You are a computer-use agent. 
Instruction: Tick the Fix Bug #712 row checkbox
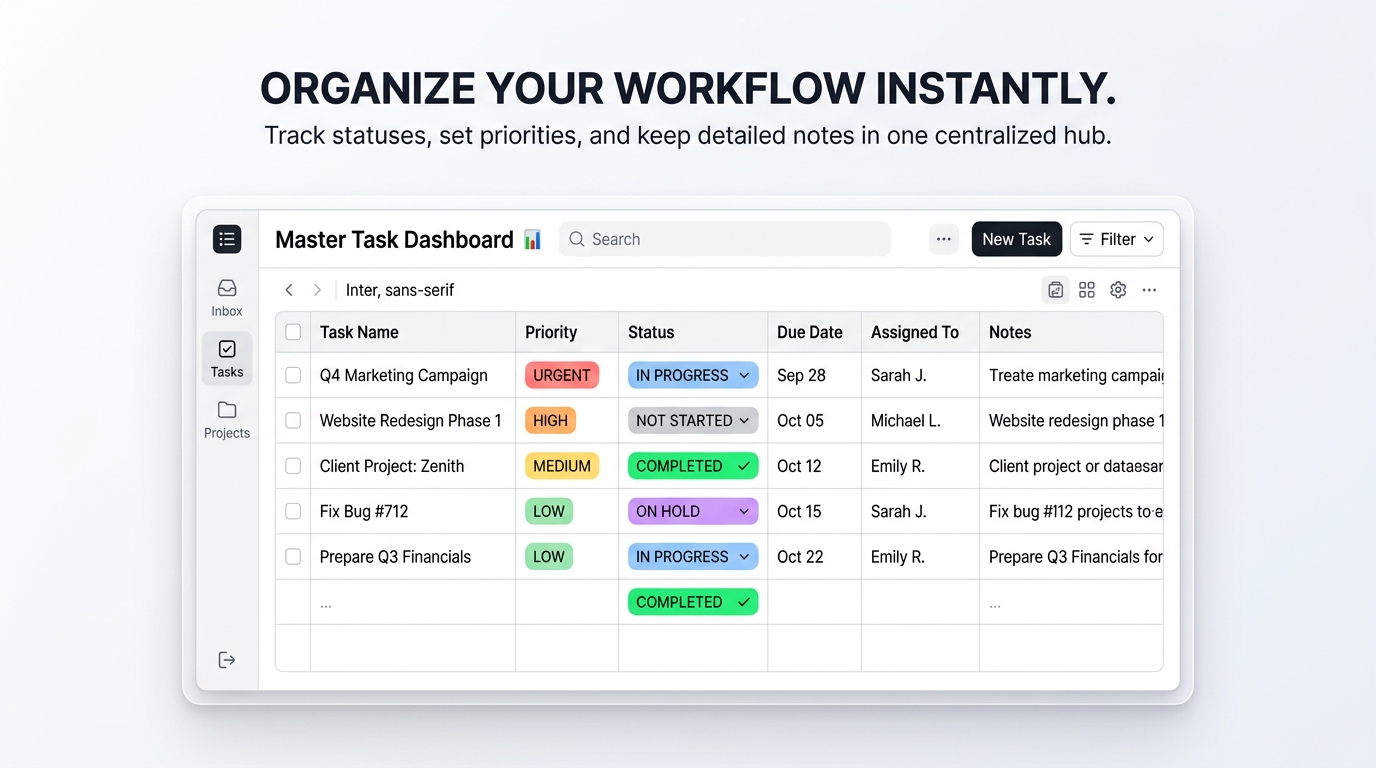click(293, 511)
